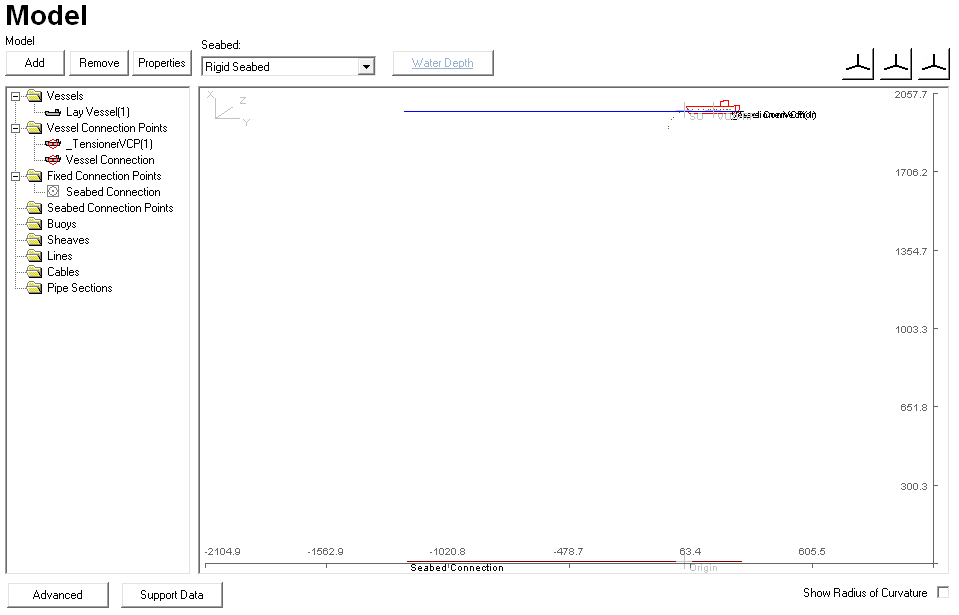The width and height of the screenshot is (959, 615).
Task: Open the Seabed type dropdown
Action: click(366, 67)
